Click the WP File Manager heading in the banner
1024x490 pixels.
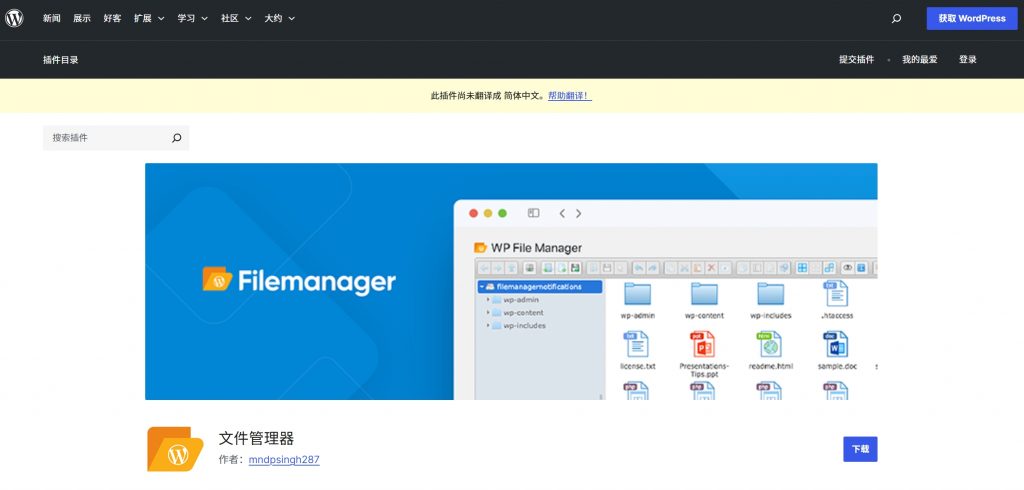pos(536,248)
